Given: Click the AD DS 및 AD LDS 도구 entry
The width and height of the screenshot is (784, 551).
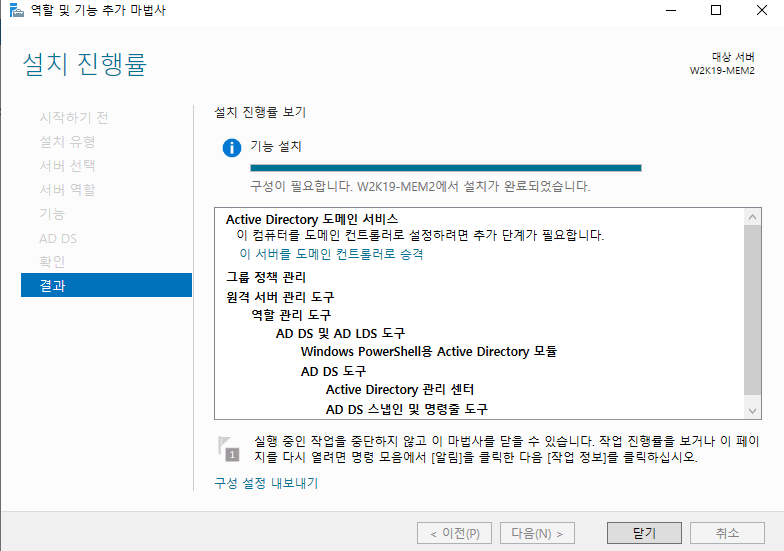Looking at the screenshot, I should (340, 334).
